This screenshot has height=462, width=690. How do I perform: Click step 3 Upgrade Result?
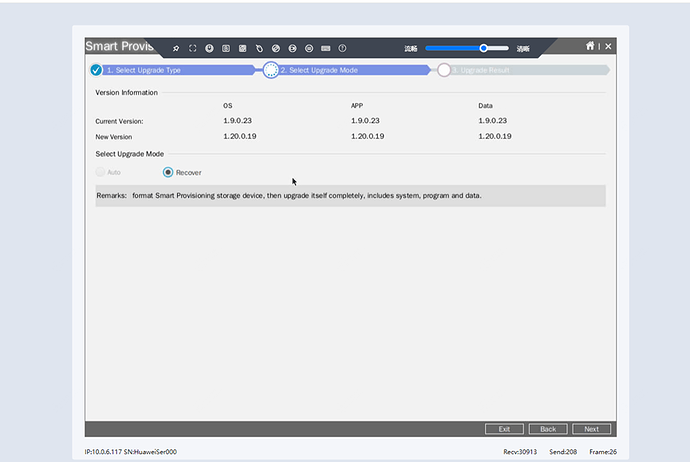444,70
